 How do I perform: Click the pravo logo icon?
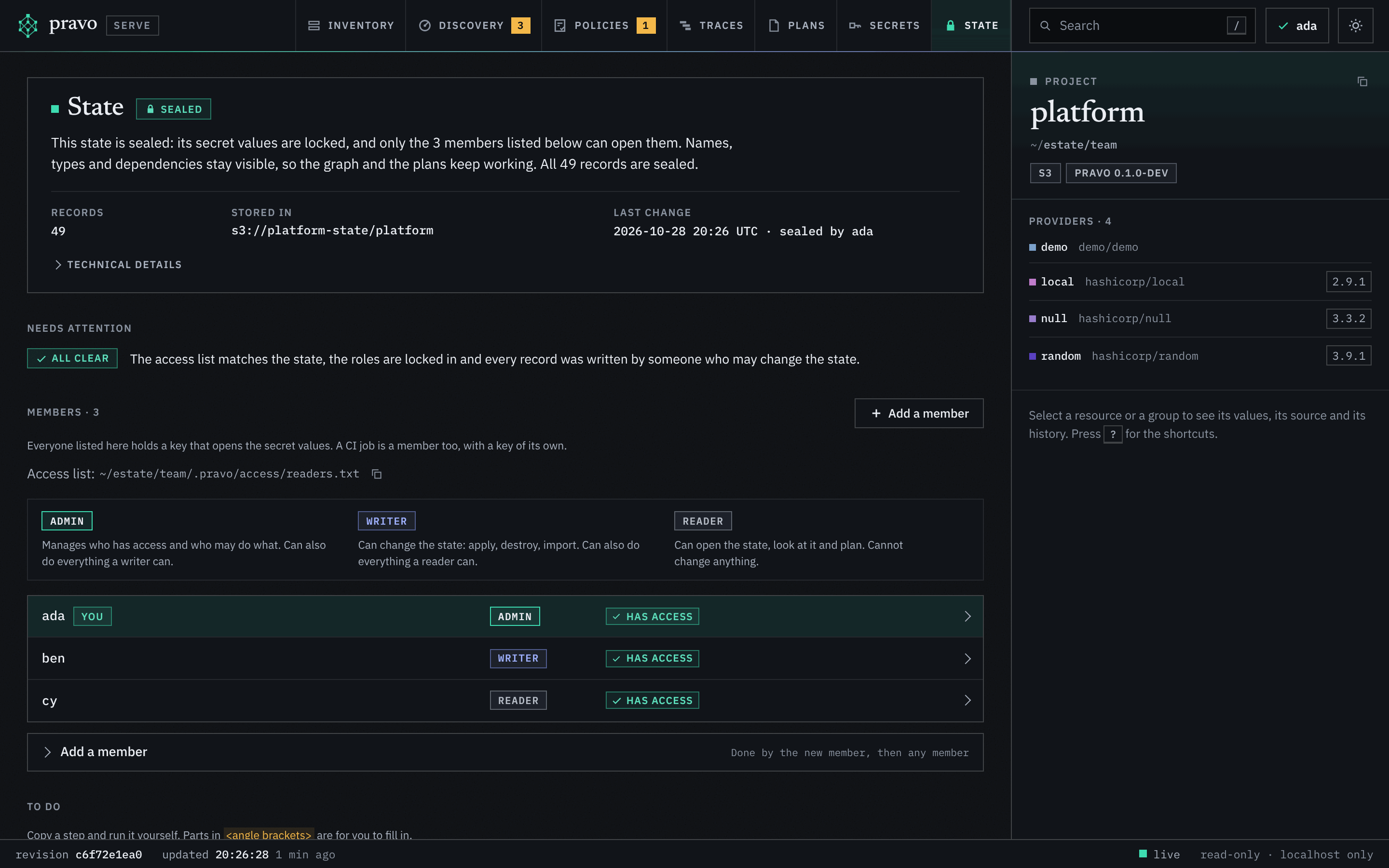[x=27, y=25]
